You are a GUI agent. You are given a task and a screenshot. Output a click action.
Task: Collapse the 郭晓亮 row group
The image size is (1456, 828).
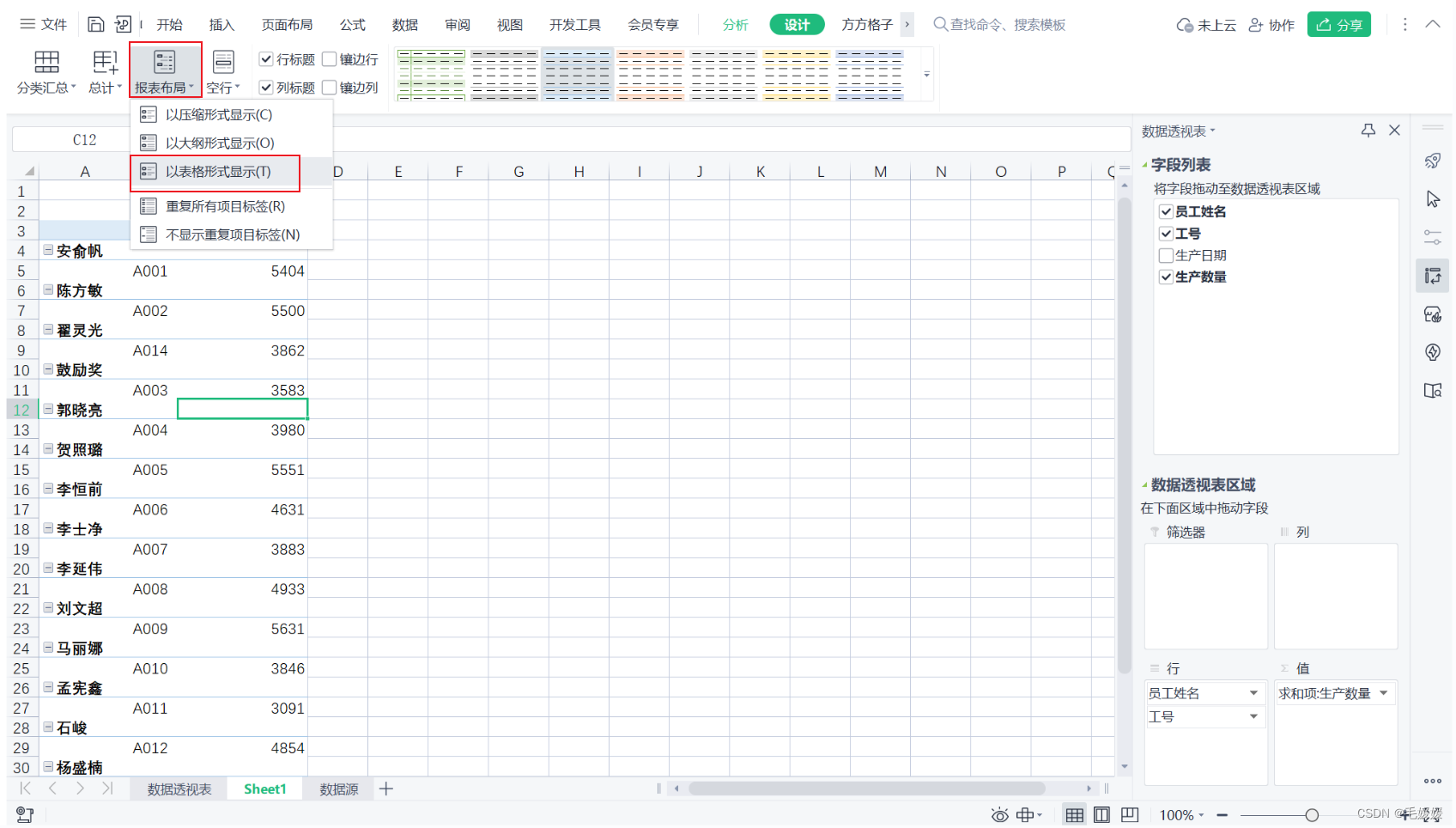[49, 409]
